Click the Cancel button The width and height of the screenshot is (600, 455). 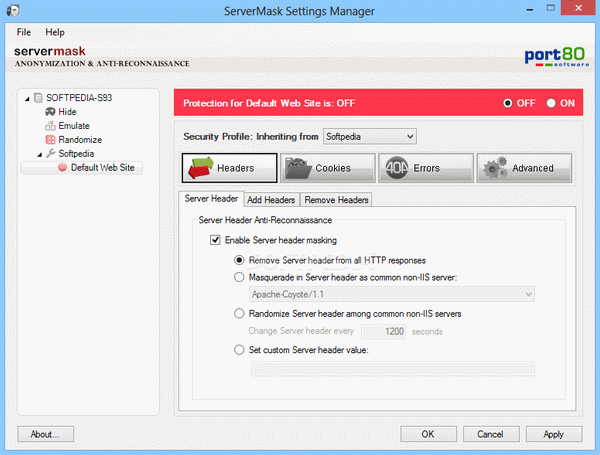491,434
